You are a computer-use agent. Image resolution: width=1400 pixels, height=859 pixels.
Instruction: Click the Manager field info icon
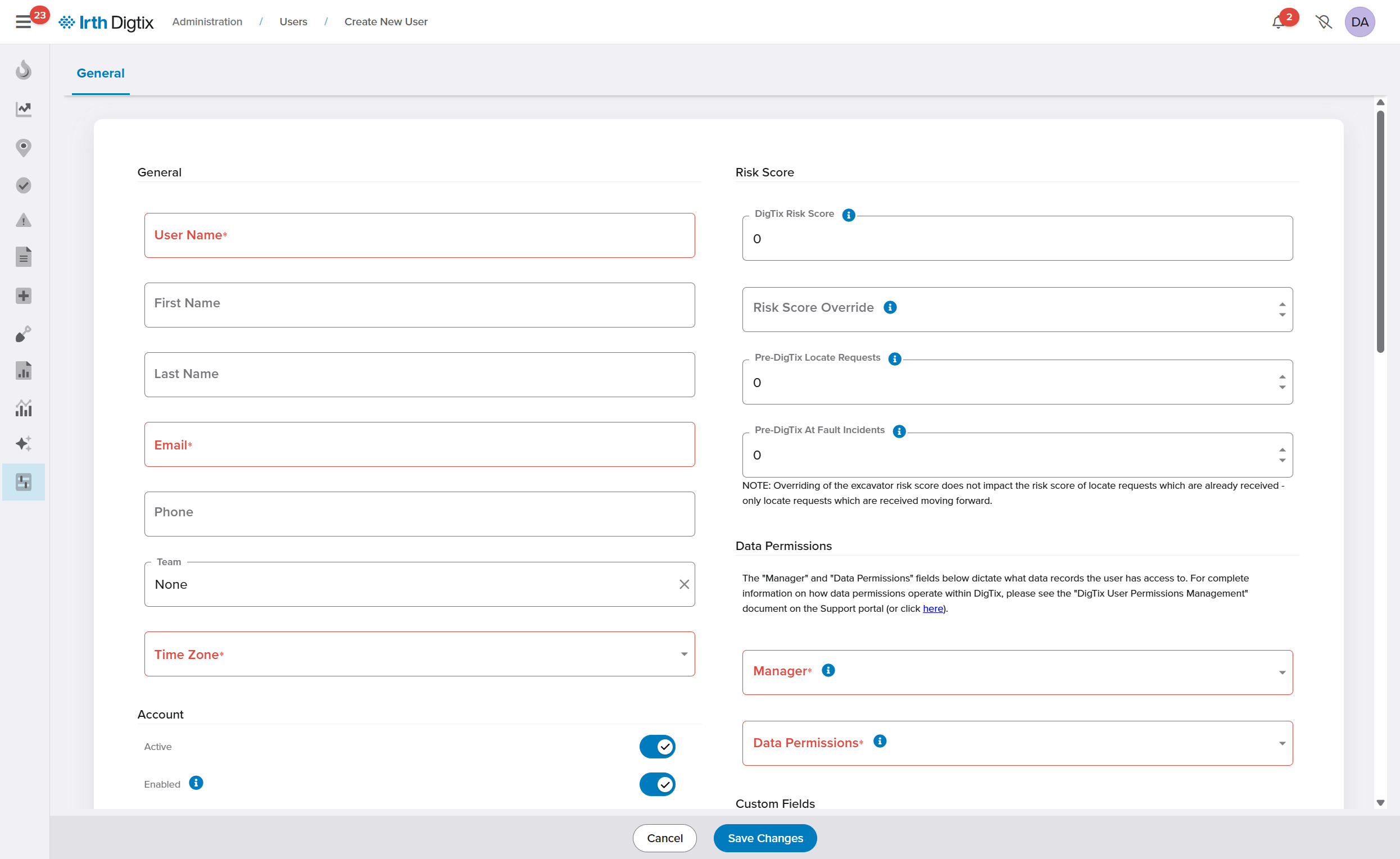pos(828,670)
